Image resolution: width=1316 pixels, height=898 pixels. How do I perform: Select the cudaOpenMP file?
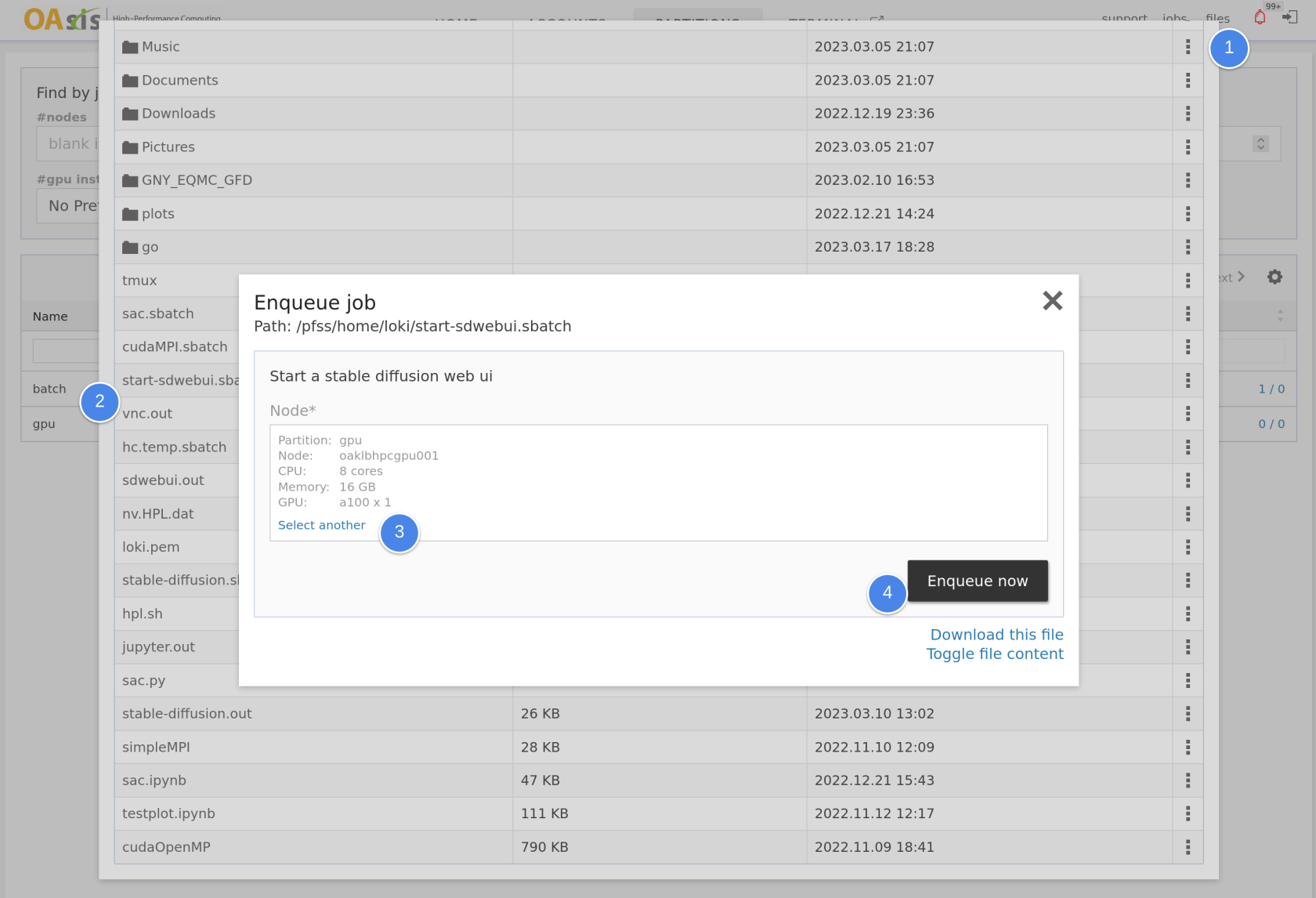[166, 846]
